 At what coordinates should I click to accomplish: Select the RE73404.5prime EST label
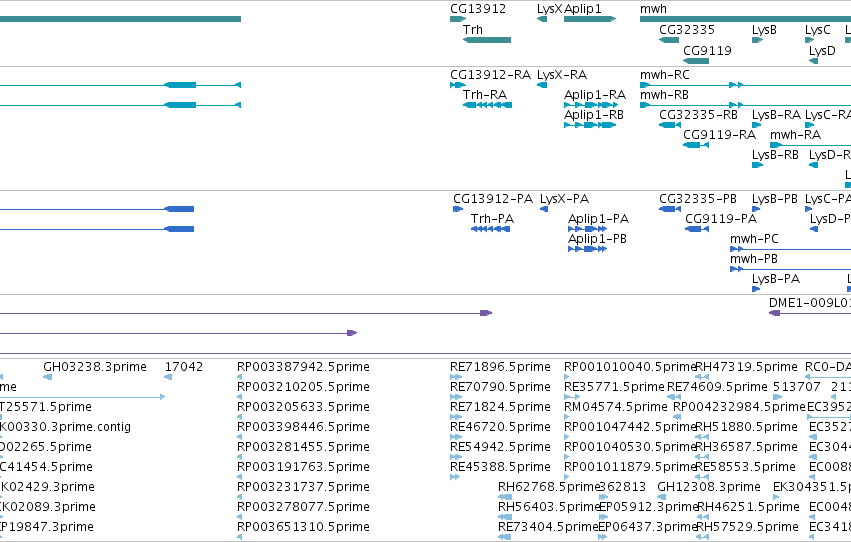[548, 527]
